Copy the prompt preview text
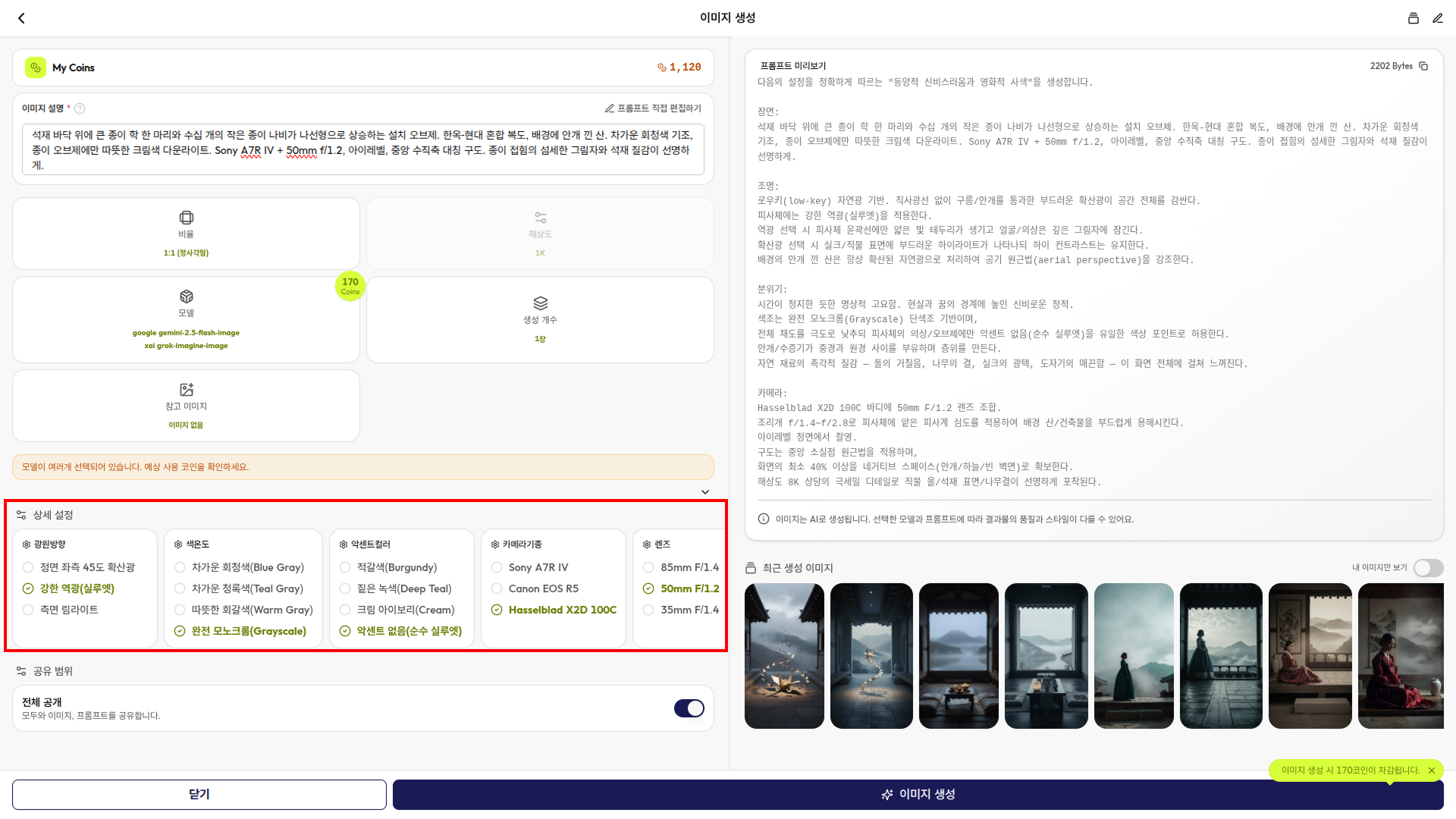This screenshot has height=819, width=1456. point(1423,66)
